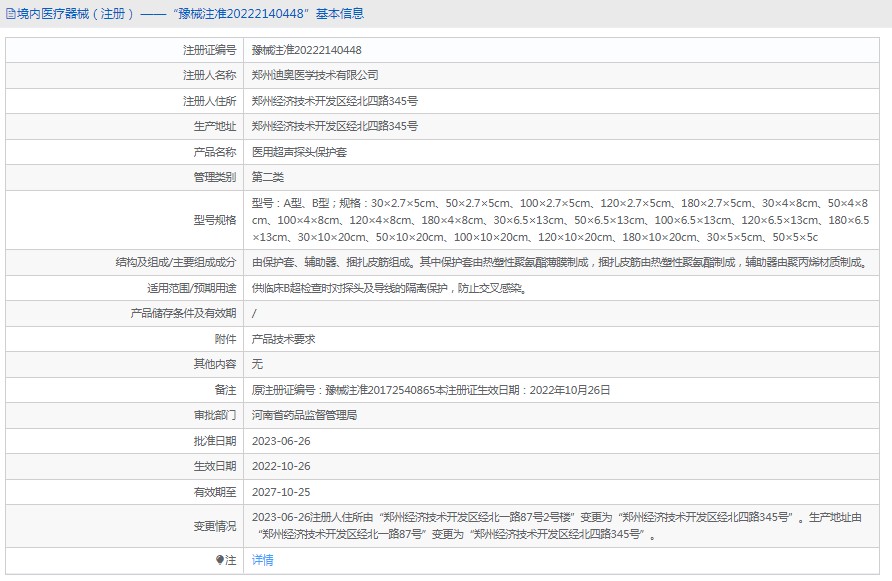Viewport: 892px width, 581px height.
Task: Click the document icon beside 境内医疗器械 title
Action: (x=11, y=14)
